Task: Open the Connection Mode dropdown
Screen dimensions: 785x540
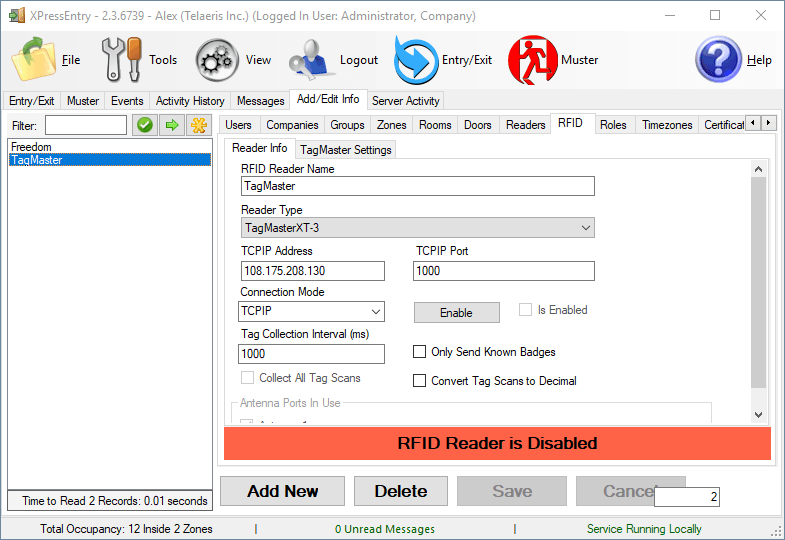Action: coord(311,311)
